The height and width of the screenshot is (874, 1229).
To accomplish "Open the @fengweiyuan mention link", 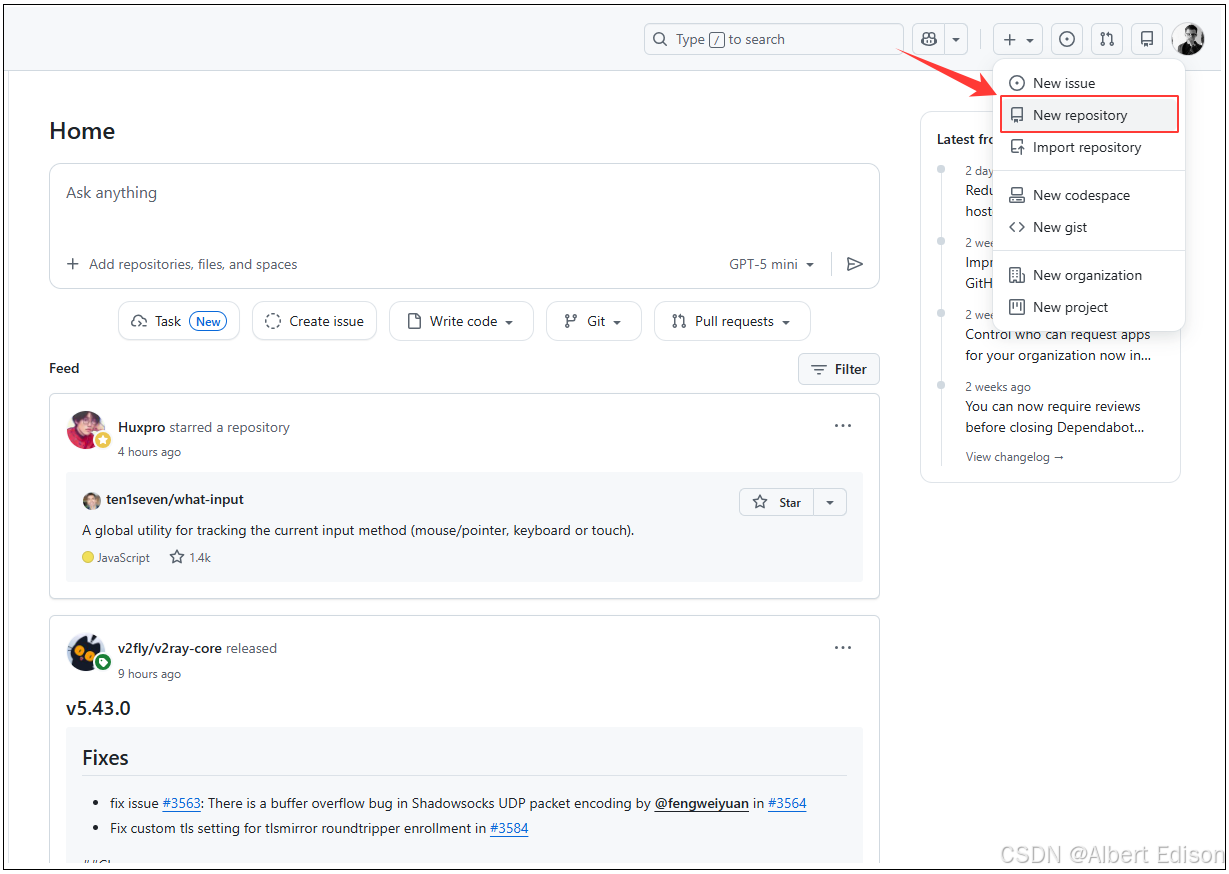I will click(x=701, y=803).
